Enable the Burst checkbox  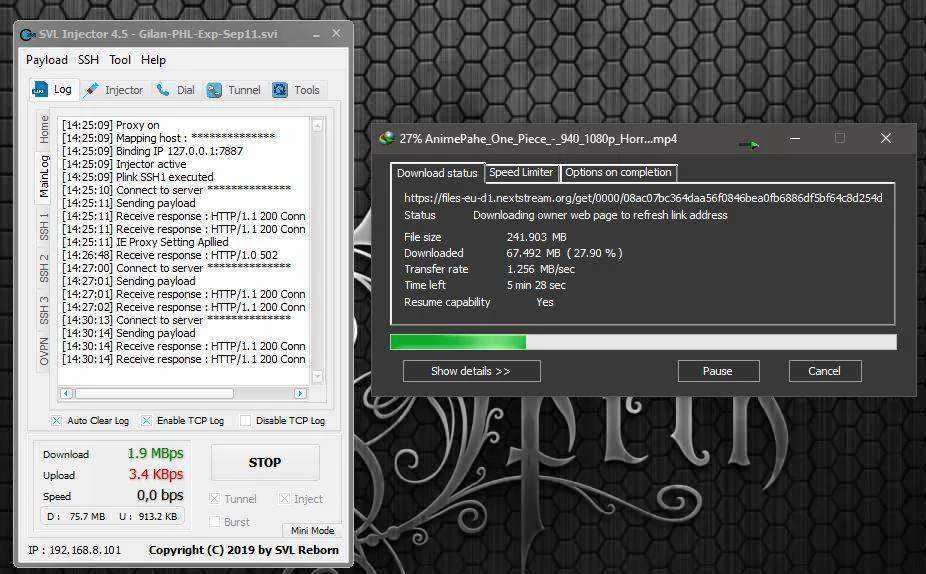pyautogui.click(x=214, y=521)
